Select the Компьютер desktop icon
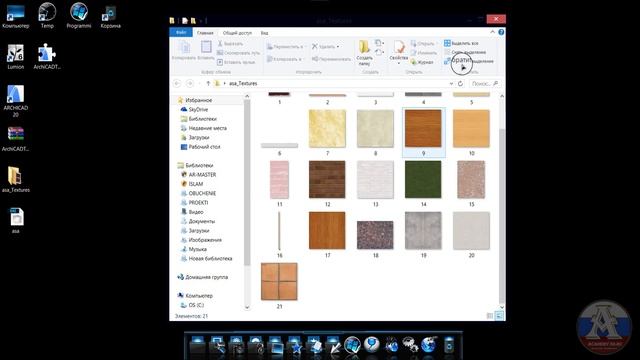The image size is (640, 360). (x=16, y=16)
